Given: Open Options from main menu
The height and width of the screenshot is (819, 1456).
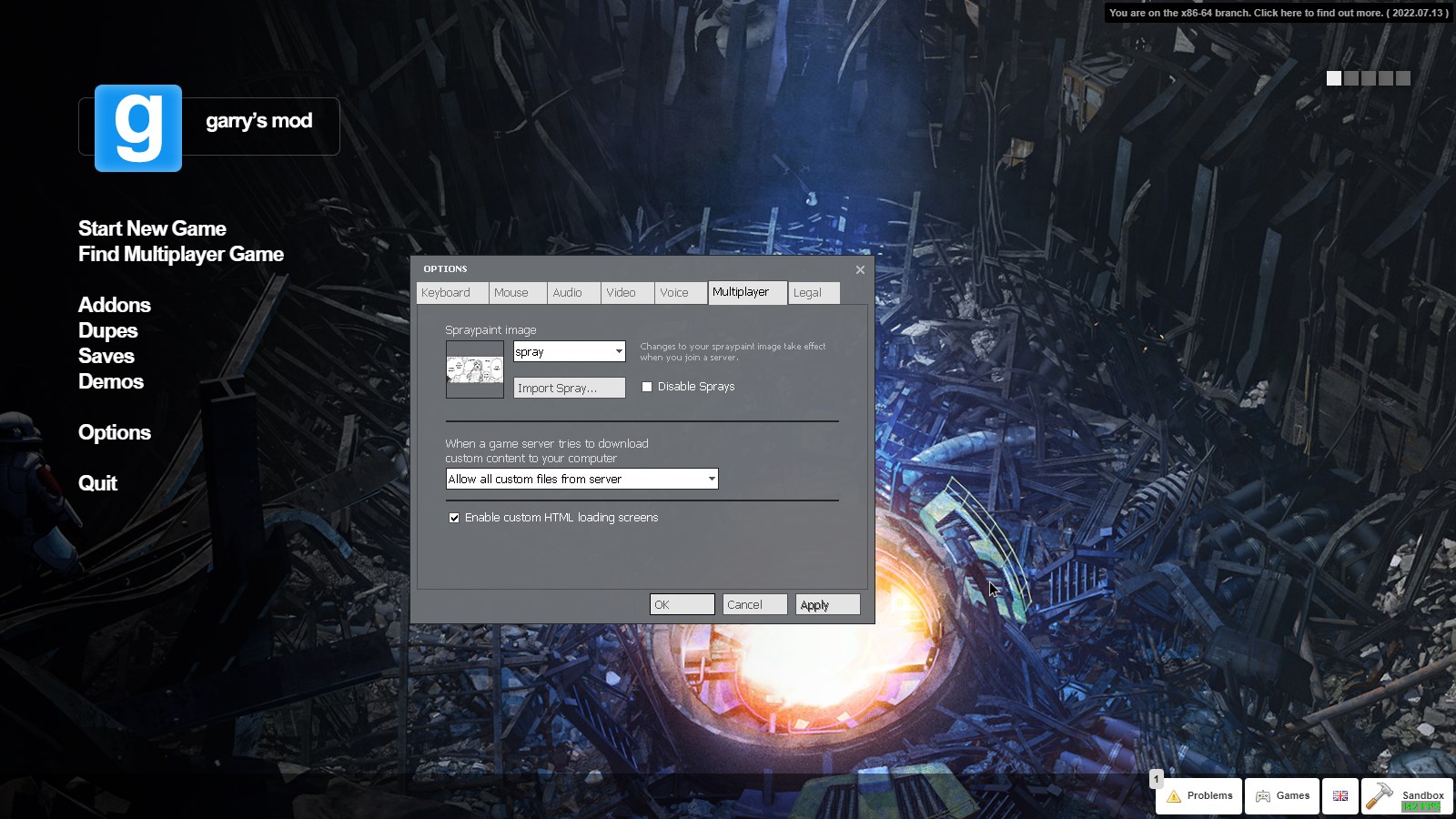Looking at the screenshot, I should (115, 432).
